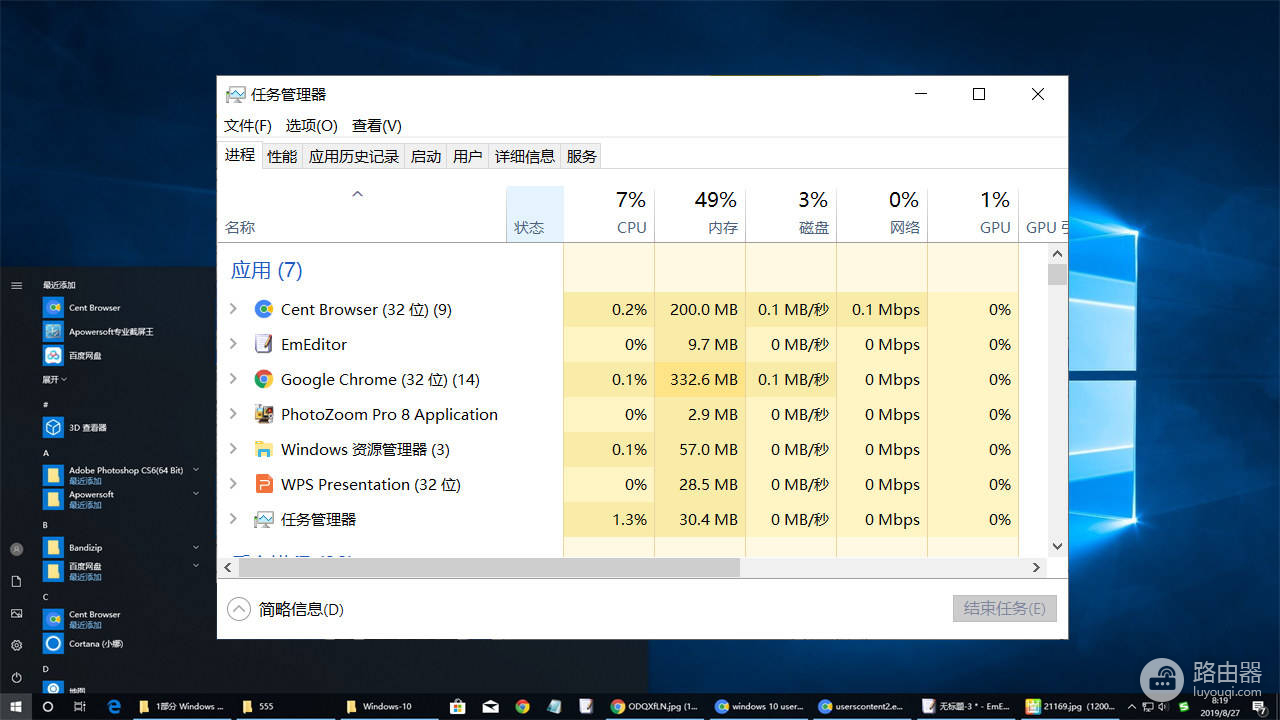This screenshot has width=1280, height=720.
Task: Expand Adobe Photoshop CS6 folder in Start menu
Action: [x=196, y=469]
